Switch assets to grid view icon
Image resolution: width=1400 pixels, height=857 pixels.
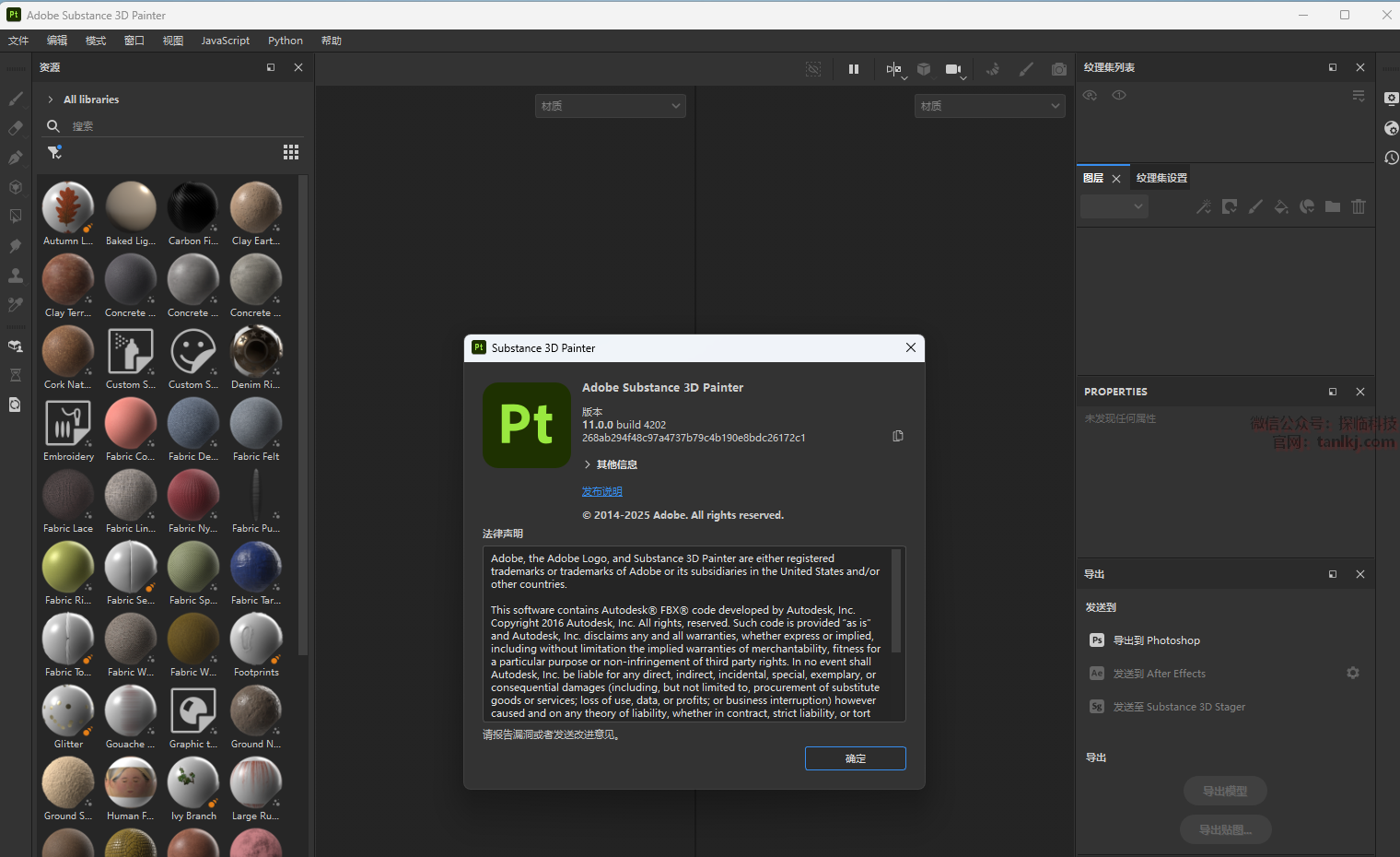pyautogui.click(x=291, y=152)
